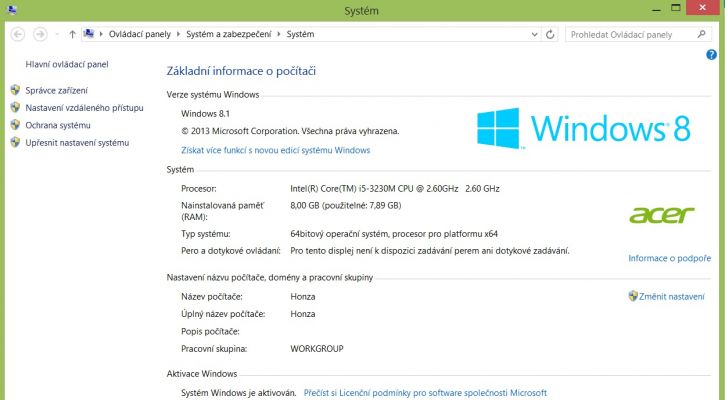Viewport: 725px width, 400px height.
Task: Expand arrow after Systém a zabezpečení breadcrumb
Action: [279, 34]
